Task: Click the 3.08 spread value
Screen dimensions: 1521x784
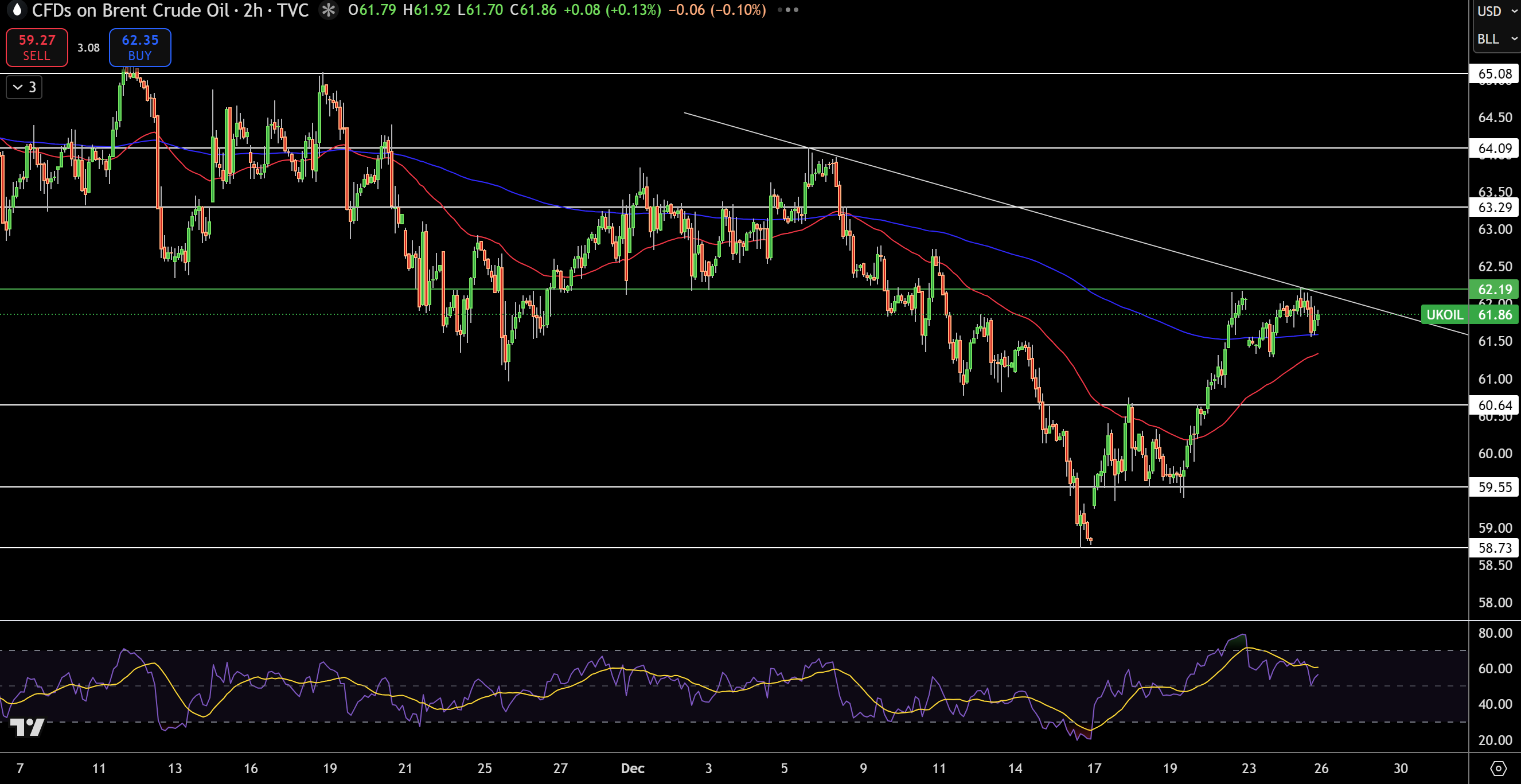Action: tap(88, 48)
